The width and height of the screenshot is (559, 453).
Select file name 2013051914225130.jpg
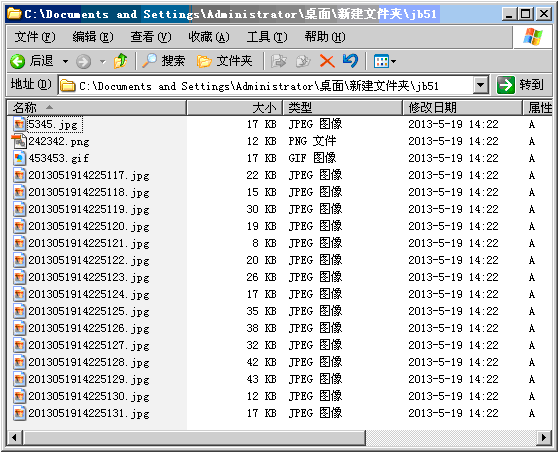(89, 396)
